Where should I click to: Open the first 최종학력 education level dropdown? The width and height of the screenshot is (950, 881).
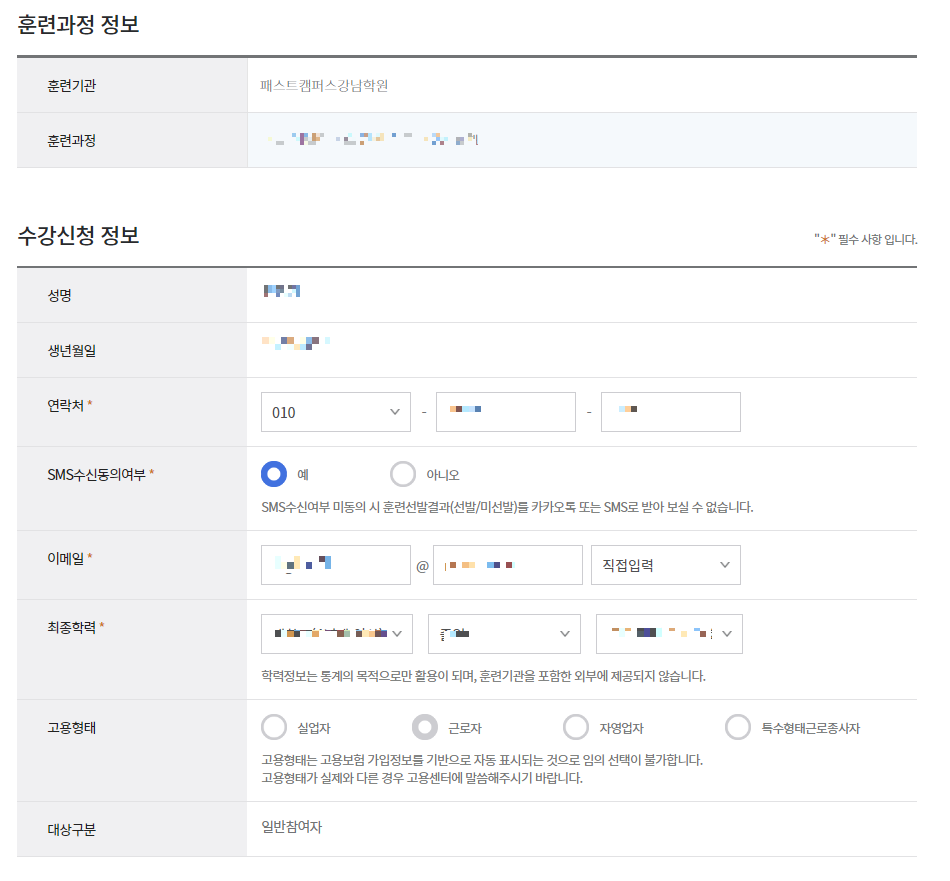coord(336,633)
